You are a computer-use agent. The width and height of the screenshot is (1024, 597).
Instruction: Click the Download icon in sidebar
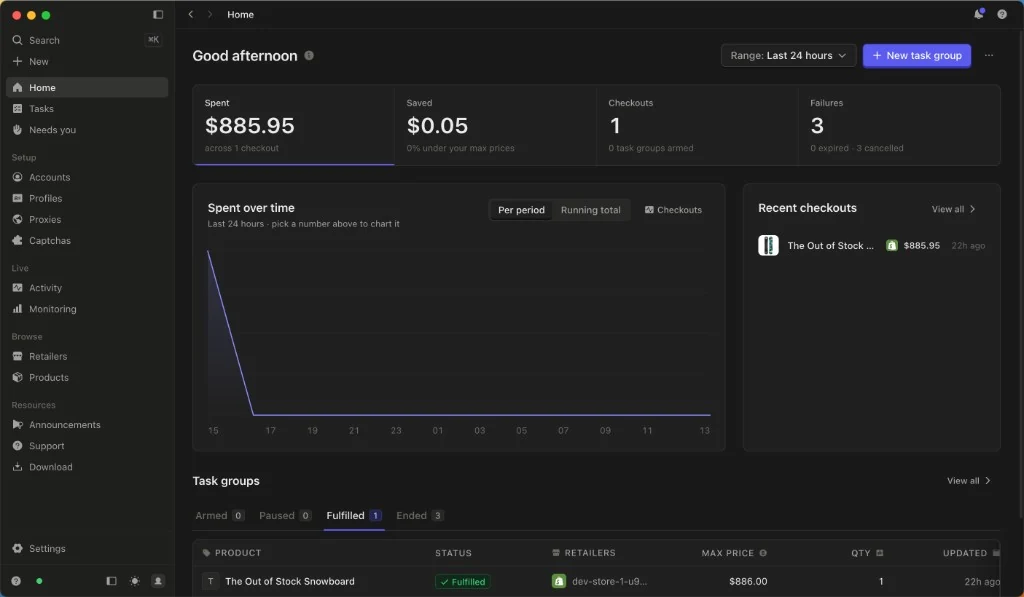18,467
